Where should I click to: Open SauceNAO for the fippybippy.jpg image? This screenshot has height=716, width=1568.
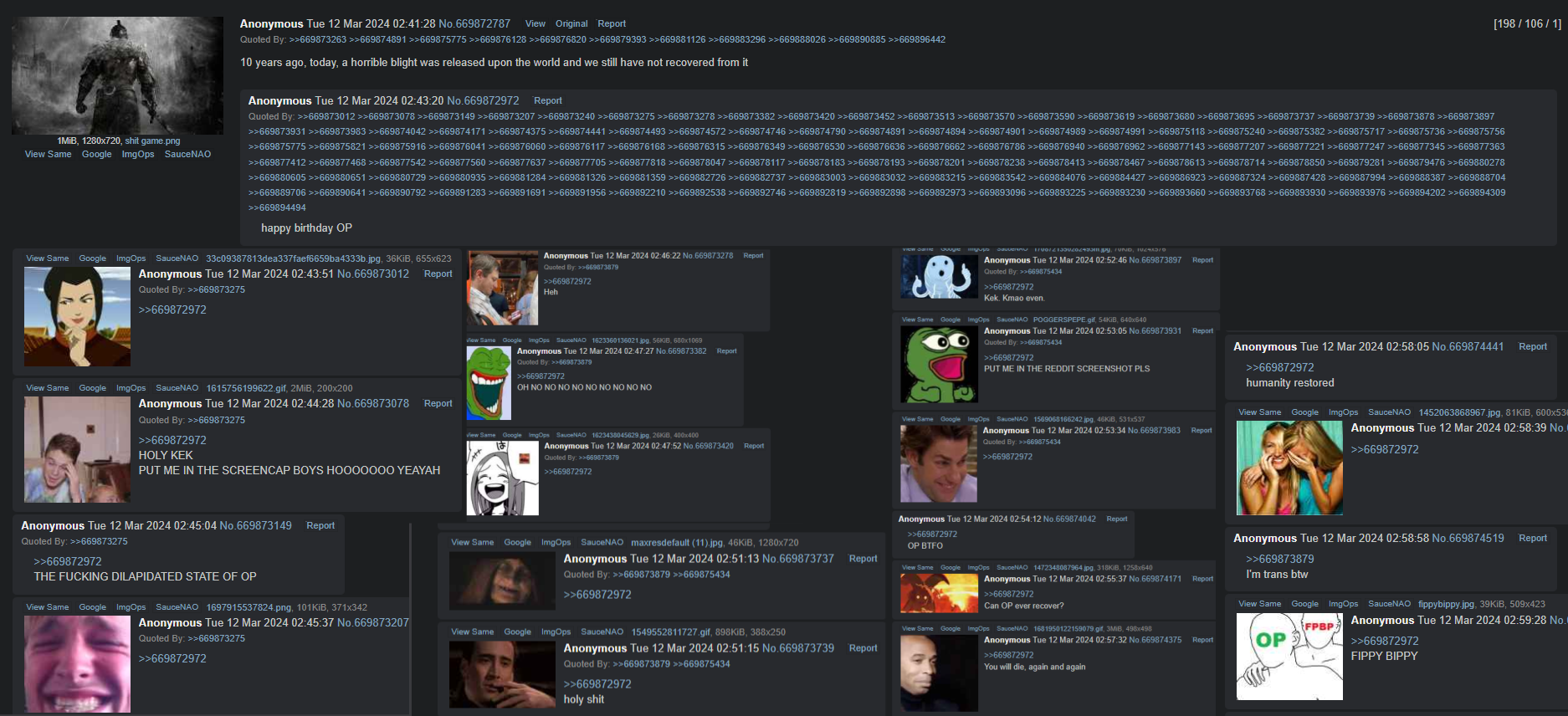[1389, 604]
